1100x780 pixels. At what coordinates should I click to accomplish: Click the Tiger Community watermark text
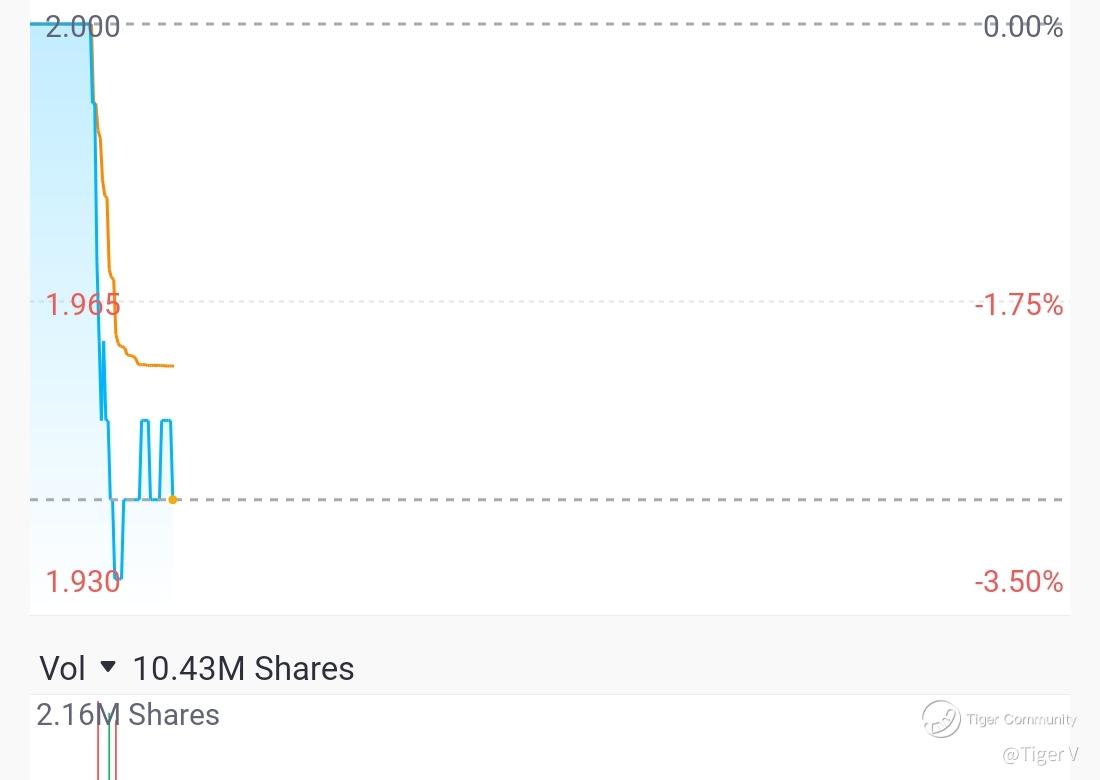click(1021, 720)
